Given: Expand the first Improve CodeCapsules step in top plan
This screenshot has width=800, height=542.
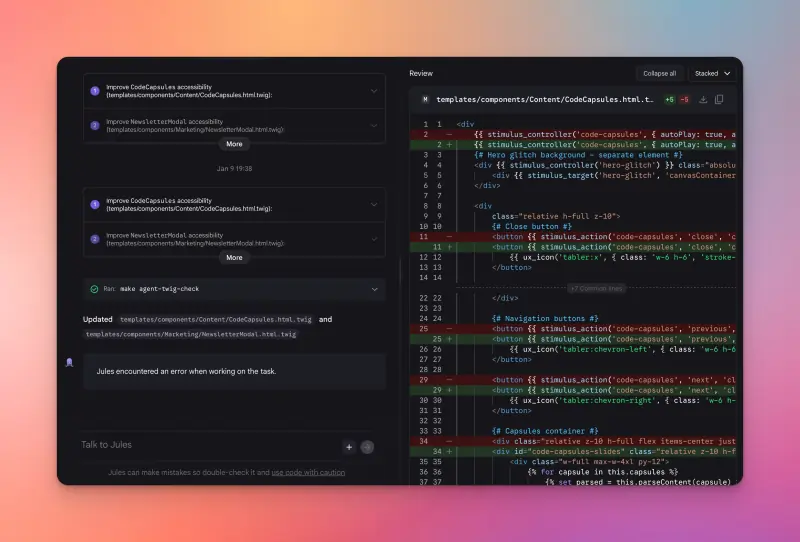Looking at the screenshot, I should [373, 91].
